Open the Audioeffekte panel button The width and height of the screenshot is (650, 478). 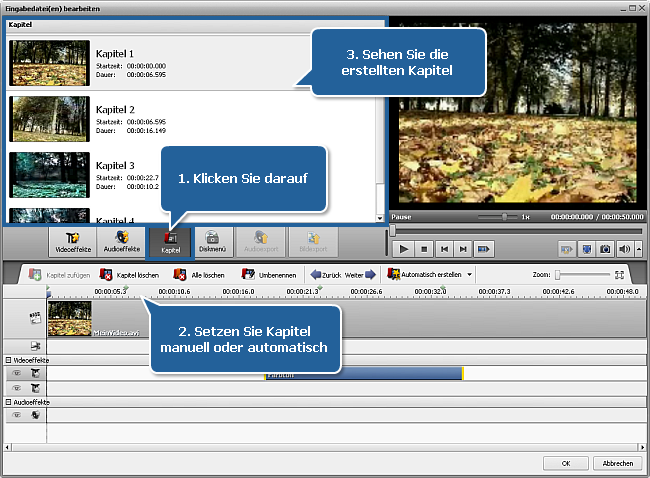121,242
